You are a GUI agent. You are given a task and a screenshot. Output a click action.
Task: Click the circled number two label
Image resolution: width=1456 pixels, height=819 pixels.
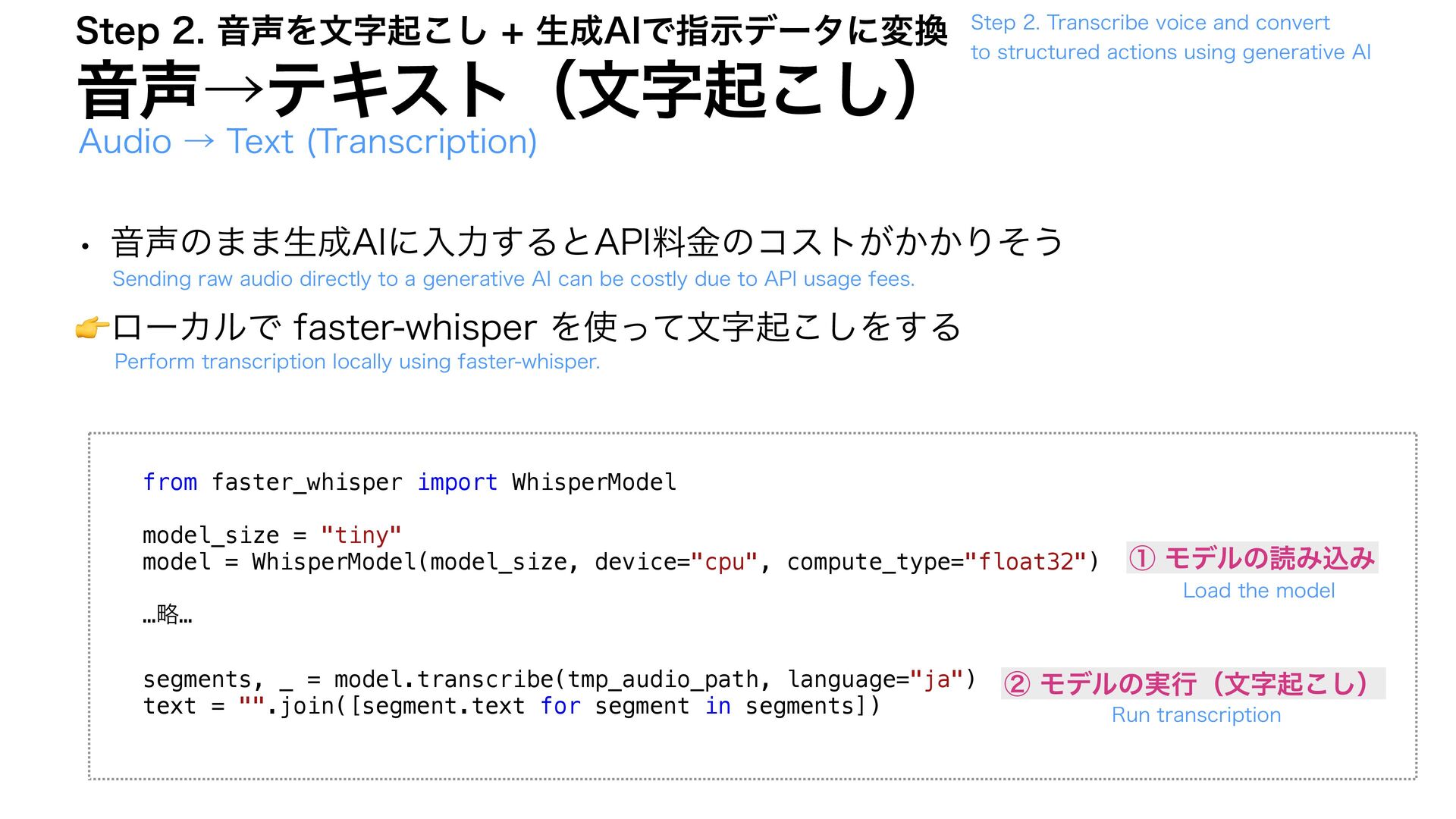[x=1017, y=684]
